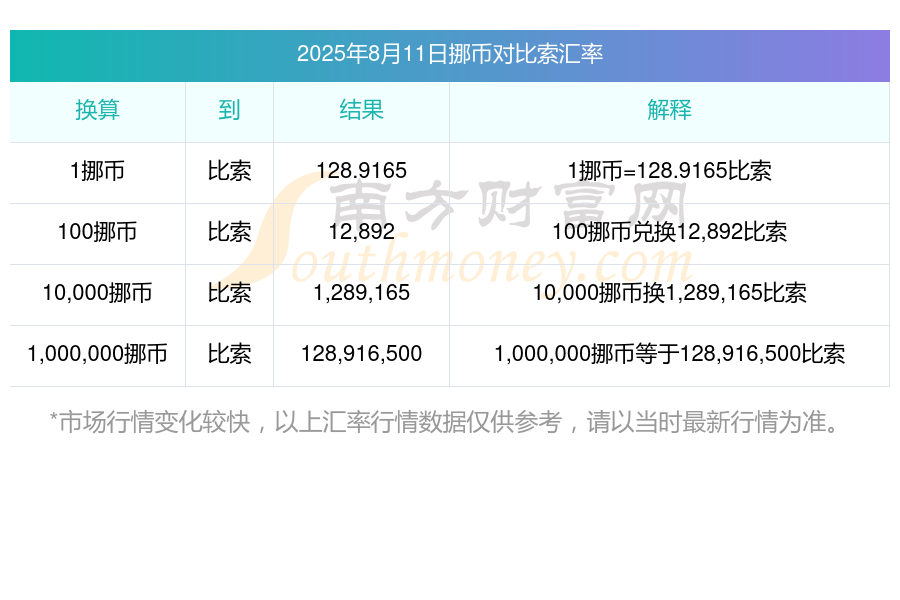This screenshot has width=900, height=600.
Task: Click the disclaimer beginning *市场行情变化较快
Action: 445,423
